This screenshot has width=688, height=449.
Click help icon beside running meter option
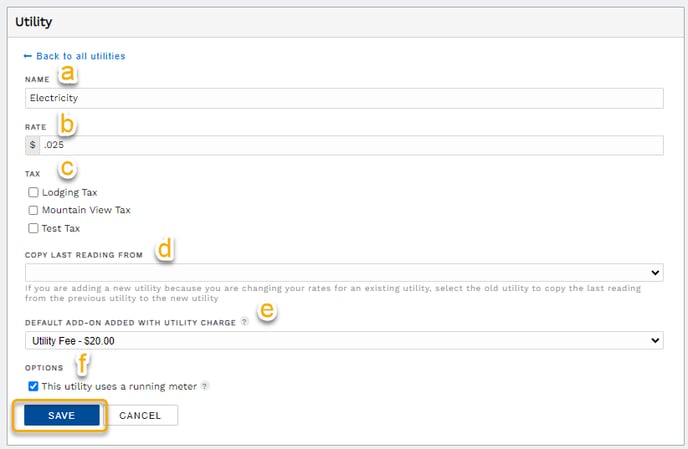pos(204,386)
